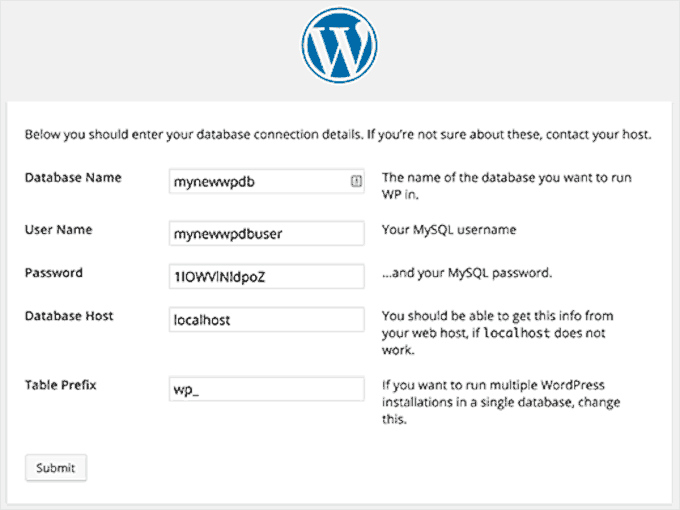Click the autofill icon in Database Name field
Screen dimensions: 680x510
pyautogui.click(x=356, y=181)
